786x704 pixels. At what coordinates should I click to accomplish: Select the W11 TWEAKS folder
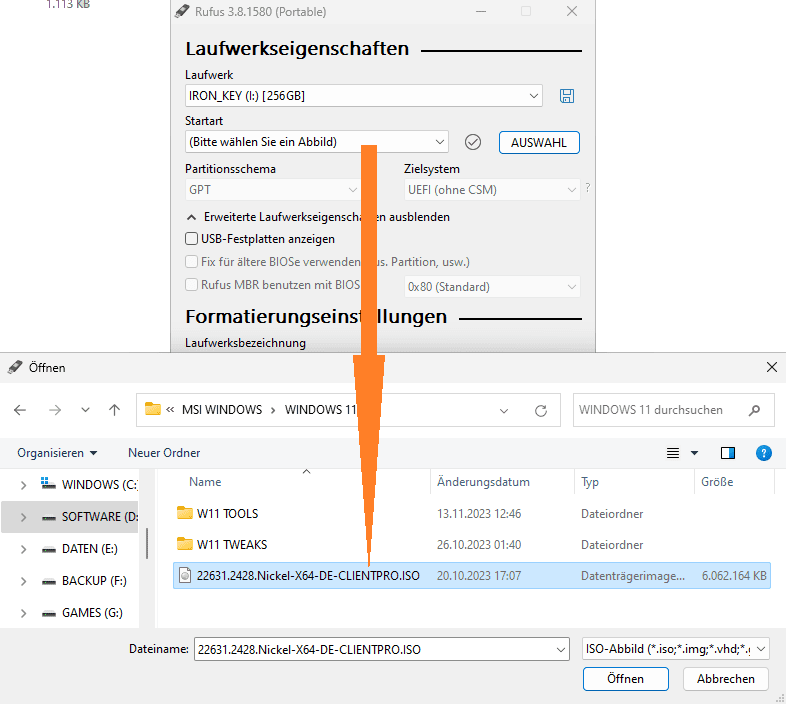[232, 545]
